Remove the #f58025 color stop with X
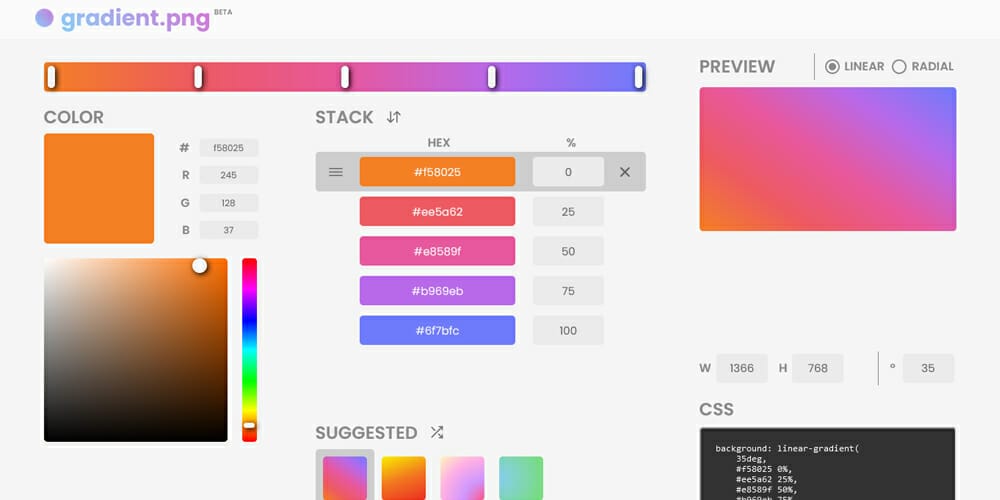The image size is (1000, 500). [625, 172]
